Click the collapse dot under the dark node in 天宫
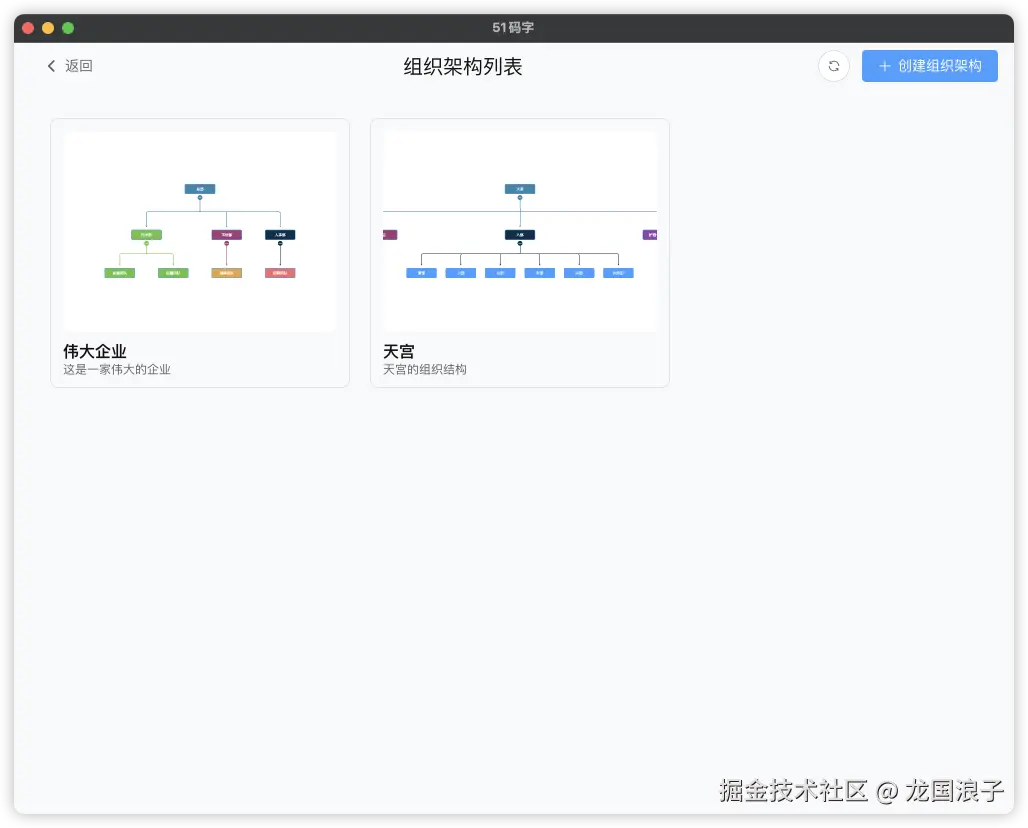This screenshot has height=828, width=1028. [x=520, y=242]
